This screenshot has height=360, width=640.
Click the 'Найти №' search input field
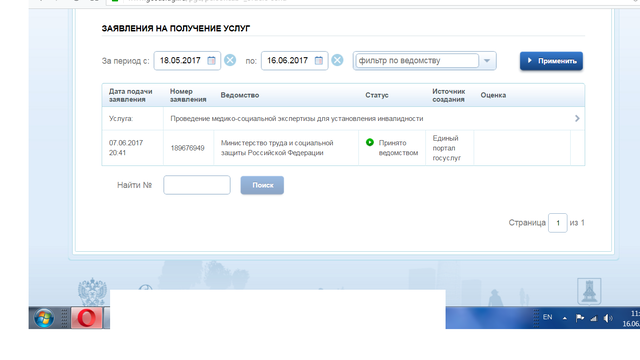(x=197, y=185)
